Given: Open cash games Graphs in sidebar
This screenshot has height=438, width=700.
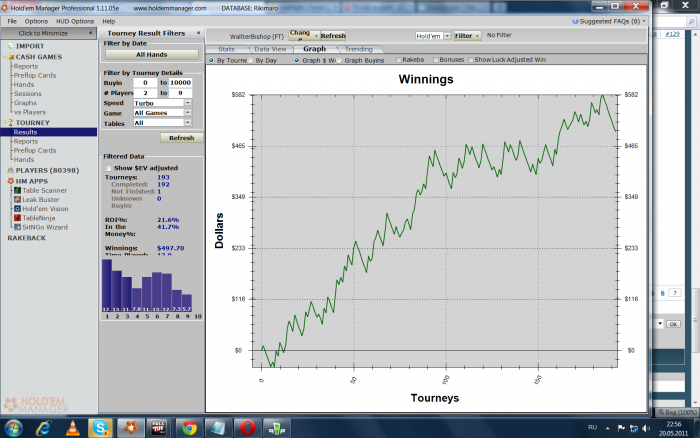Looking at the screenshot, I should (x=25, y=103).
